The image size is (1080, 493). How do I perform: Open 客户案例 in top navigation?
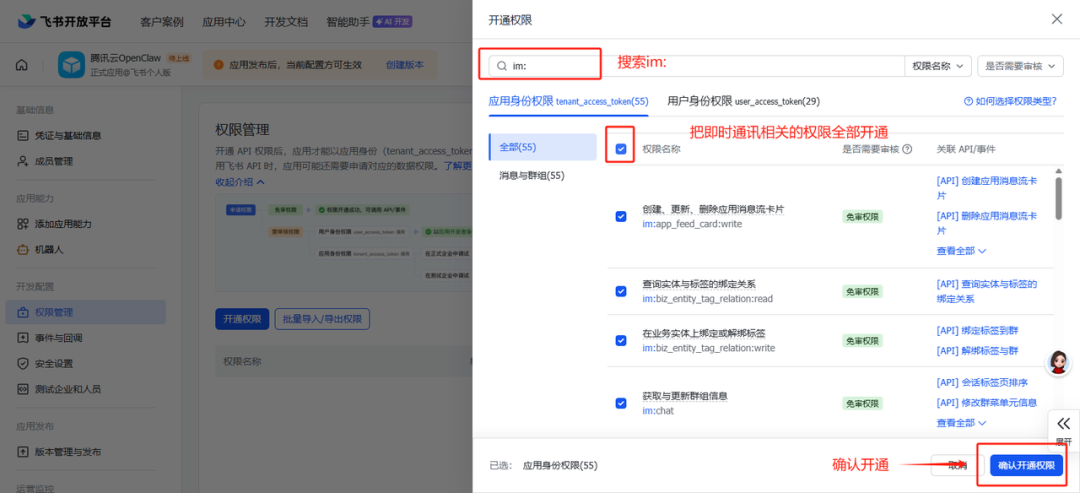pyautogui.click(x=162, y=21)
